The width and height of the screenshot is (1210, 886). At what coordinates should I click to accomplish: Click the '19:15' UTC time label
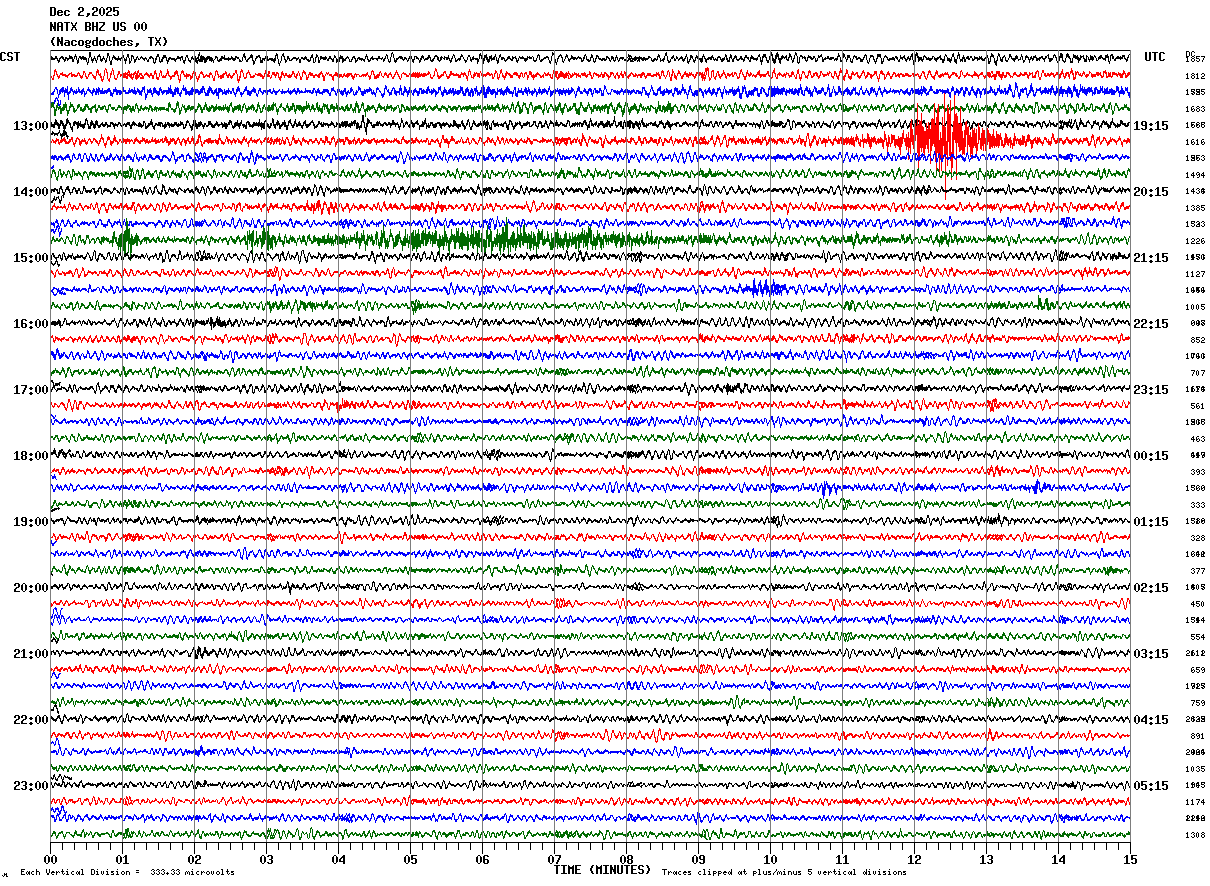point(1151,126)
